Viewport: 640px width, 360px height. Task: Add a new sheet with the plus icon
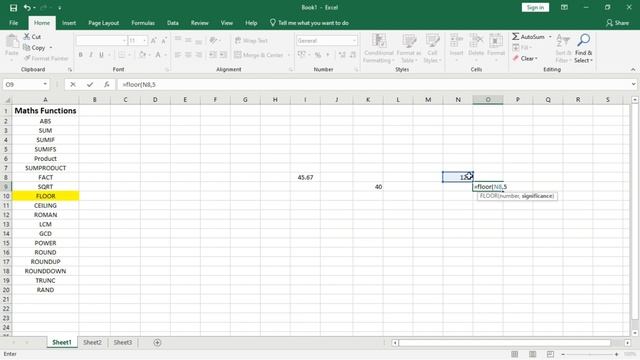[157, 342]
